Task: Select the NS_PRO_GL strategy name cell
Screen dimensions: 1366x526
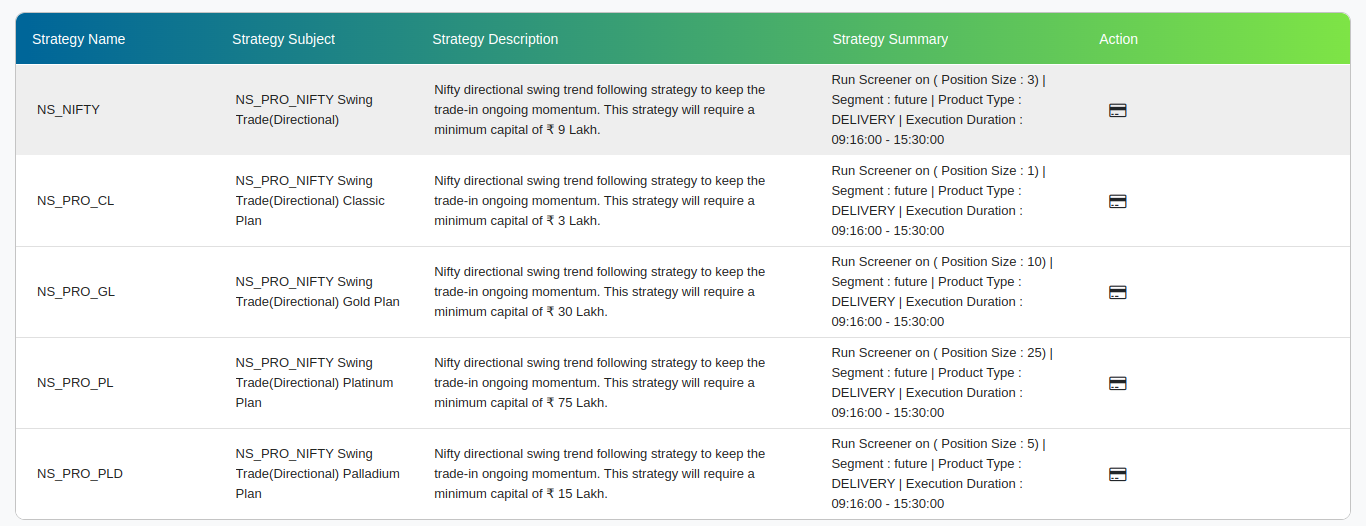Action: (76, 292)
